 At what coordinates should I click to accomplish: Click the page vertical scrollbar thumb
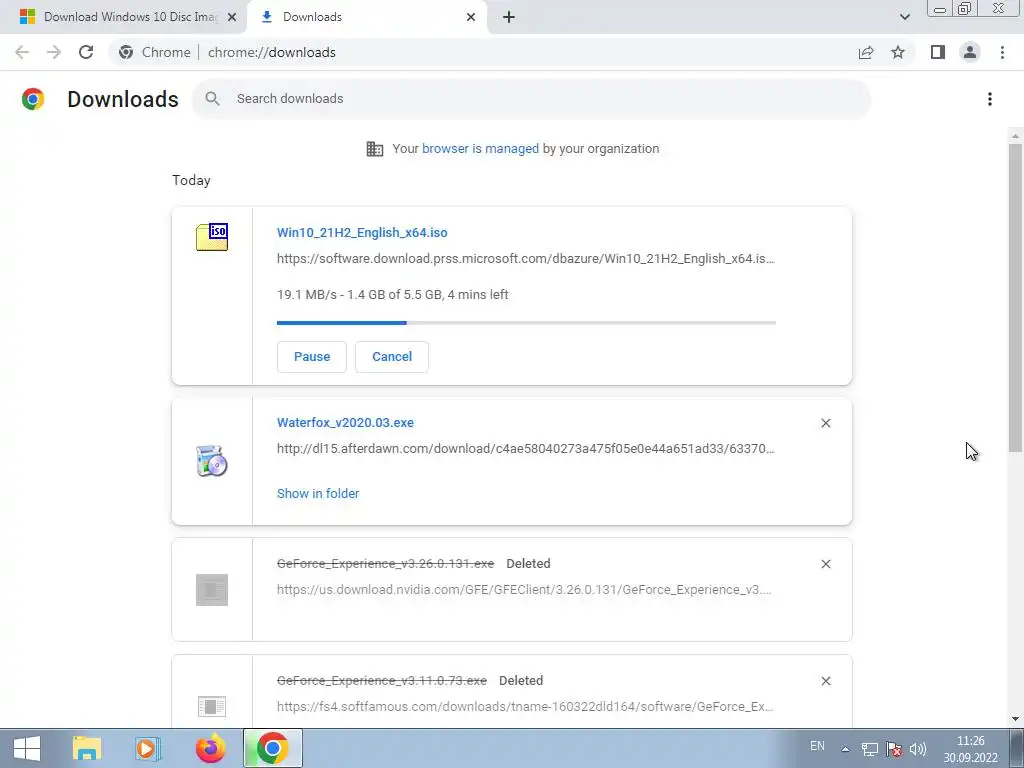point(1015,297)
